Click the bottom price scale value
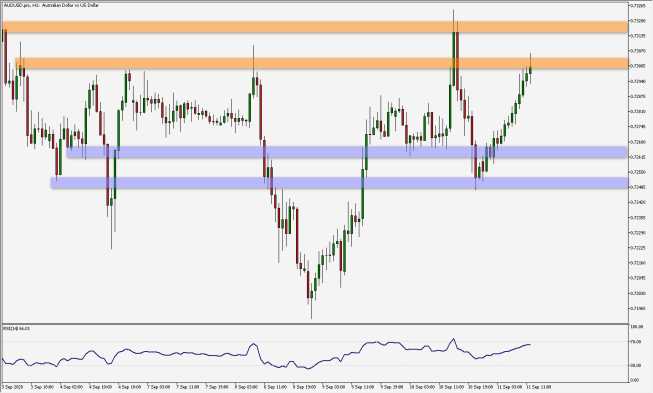The height and width of the screenshot is (393, 653). [x=638, y=308]
